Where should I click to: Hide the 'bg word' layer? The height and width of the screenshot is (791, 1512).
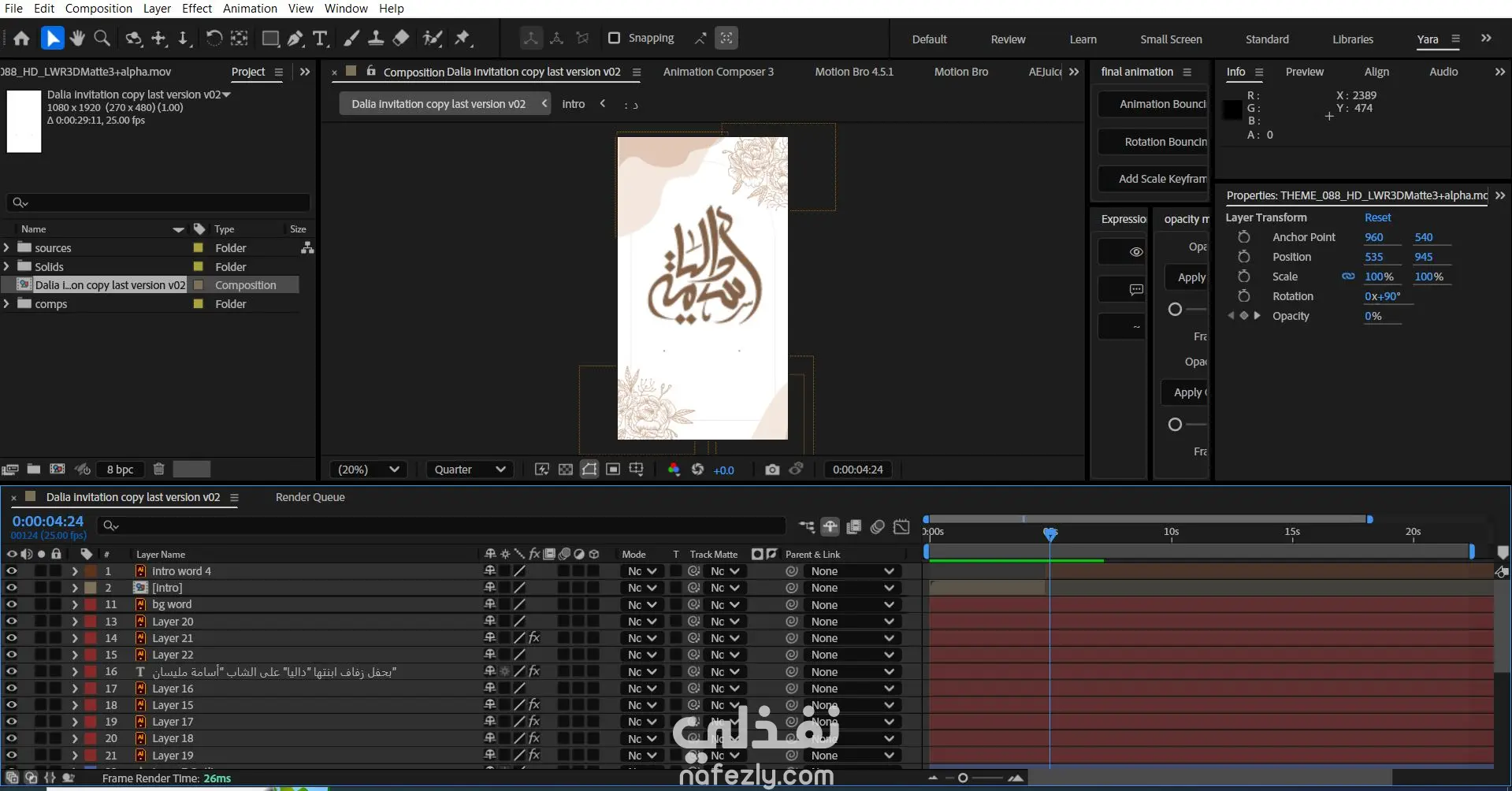tap(12, 604)
